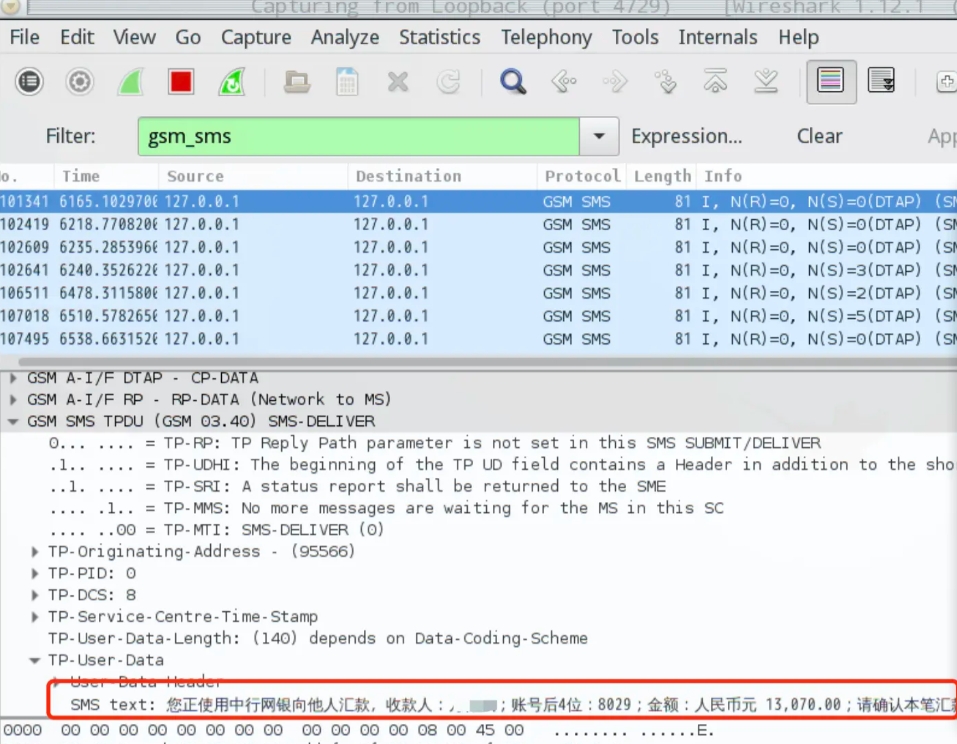Go to specified packet icon

(x=665, y=81)
